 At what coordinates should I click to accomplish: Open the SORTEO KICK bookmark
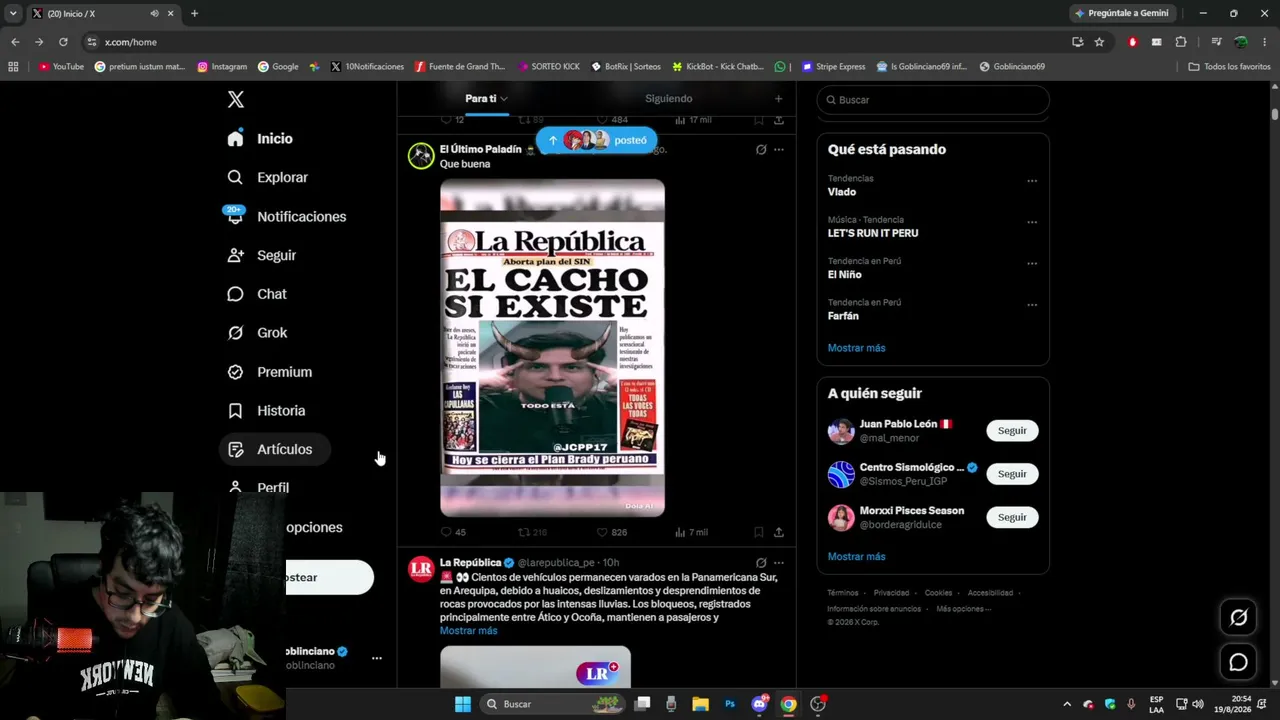549,67
